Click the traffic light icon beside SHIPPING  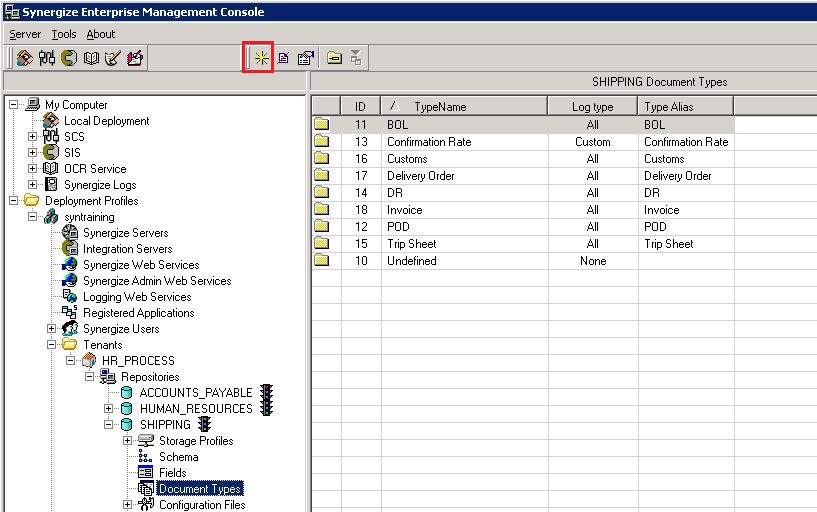[205, 424]
